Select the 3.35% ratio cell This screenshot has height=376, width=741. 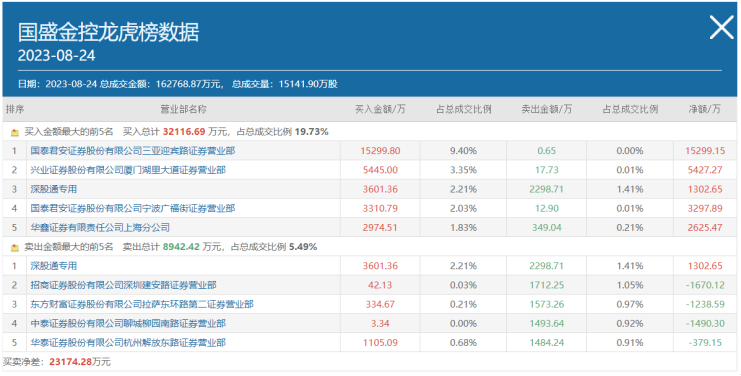coord(463,170)
